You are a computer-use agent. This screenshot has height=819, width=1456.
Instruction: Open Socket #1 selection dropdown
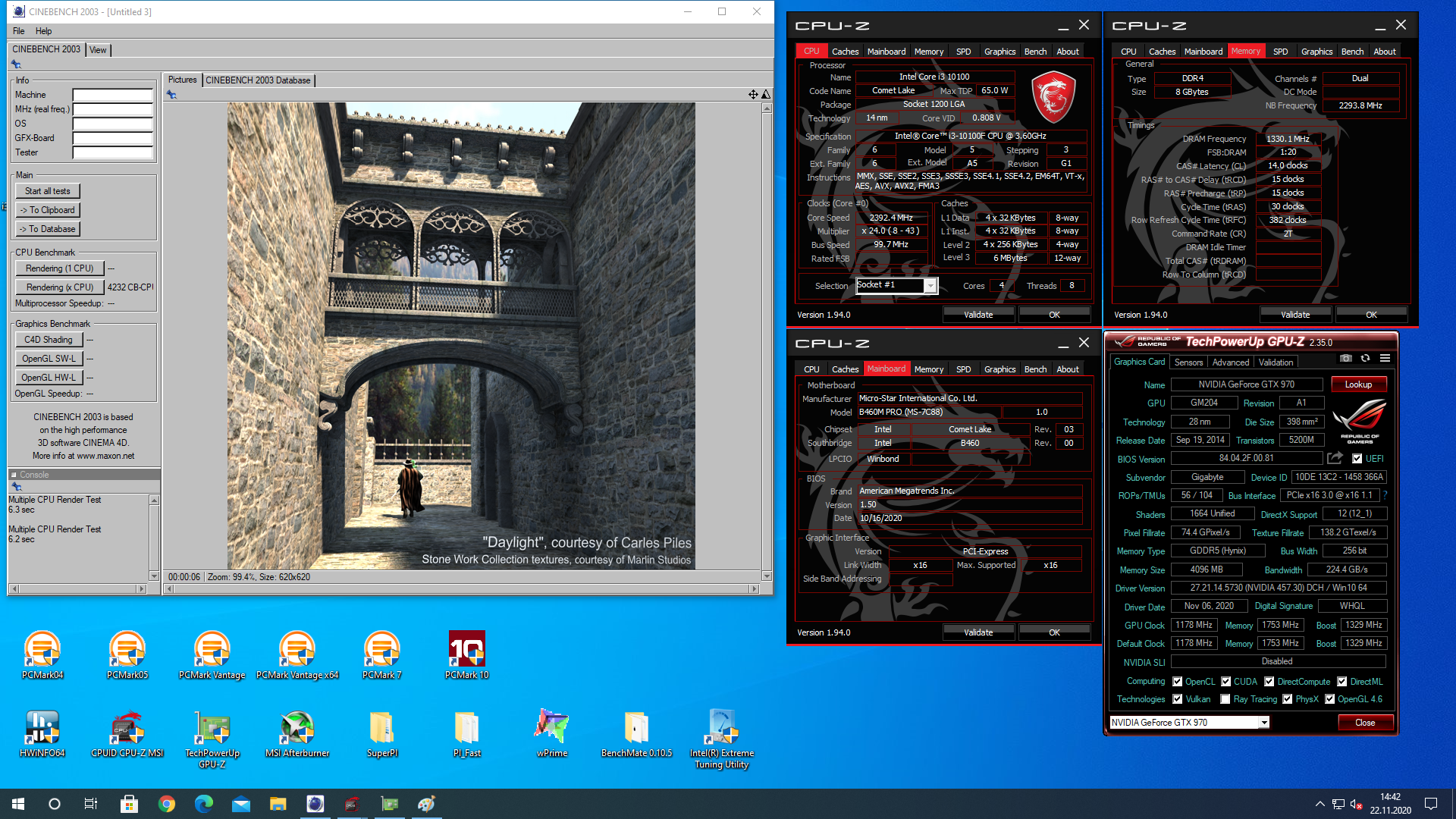click(930, 286)
